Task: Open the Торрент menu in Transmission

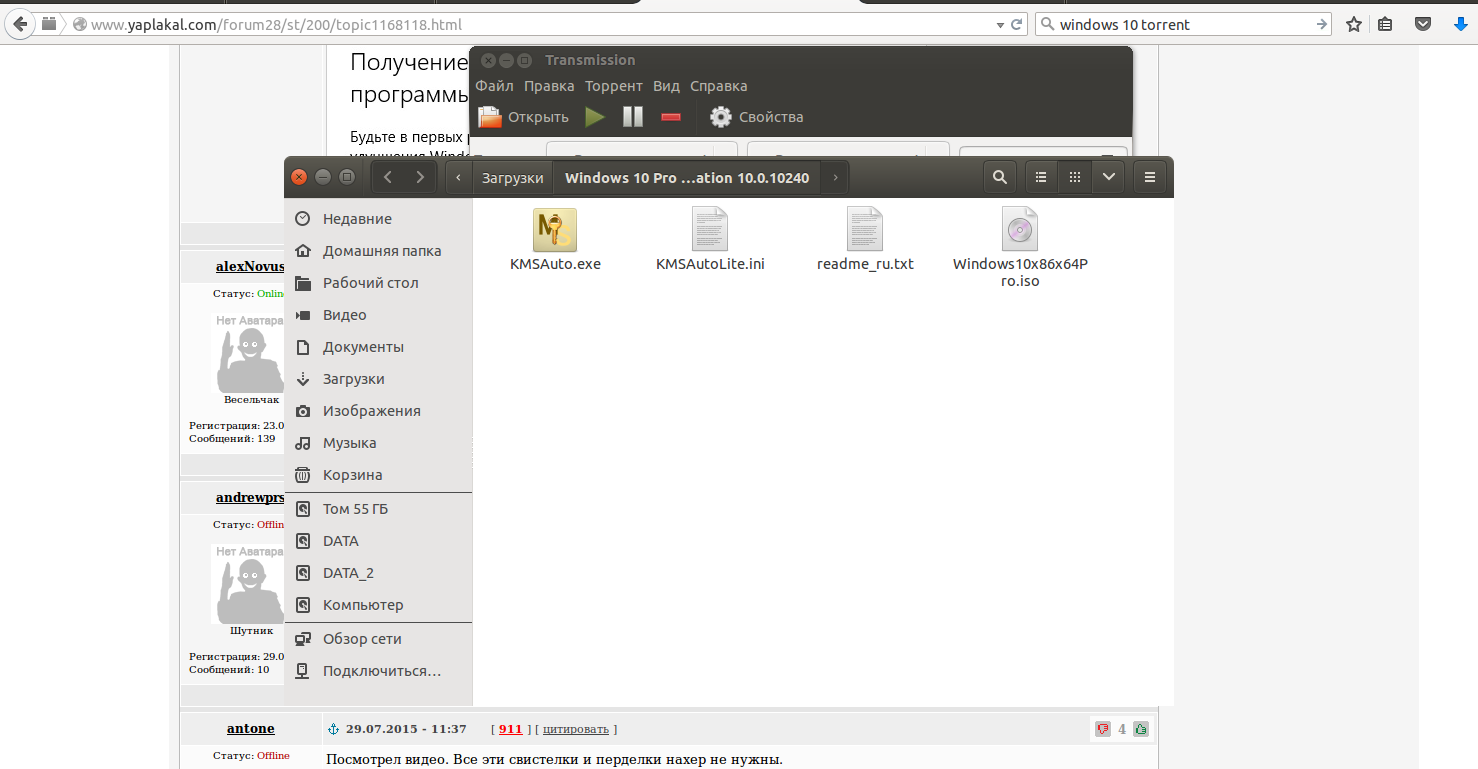Action: click(x=614, y=86)
